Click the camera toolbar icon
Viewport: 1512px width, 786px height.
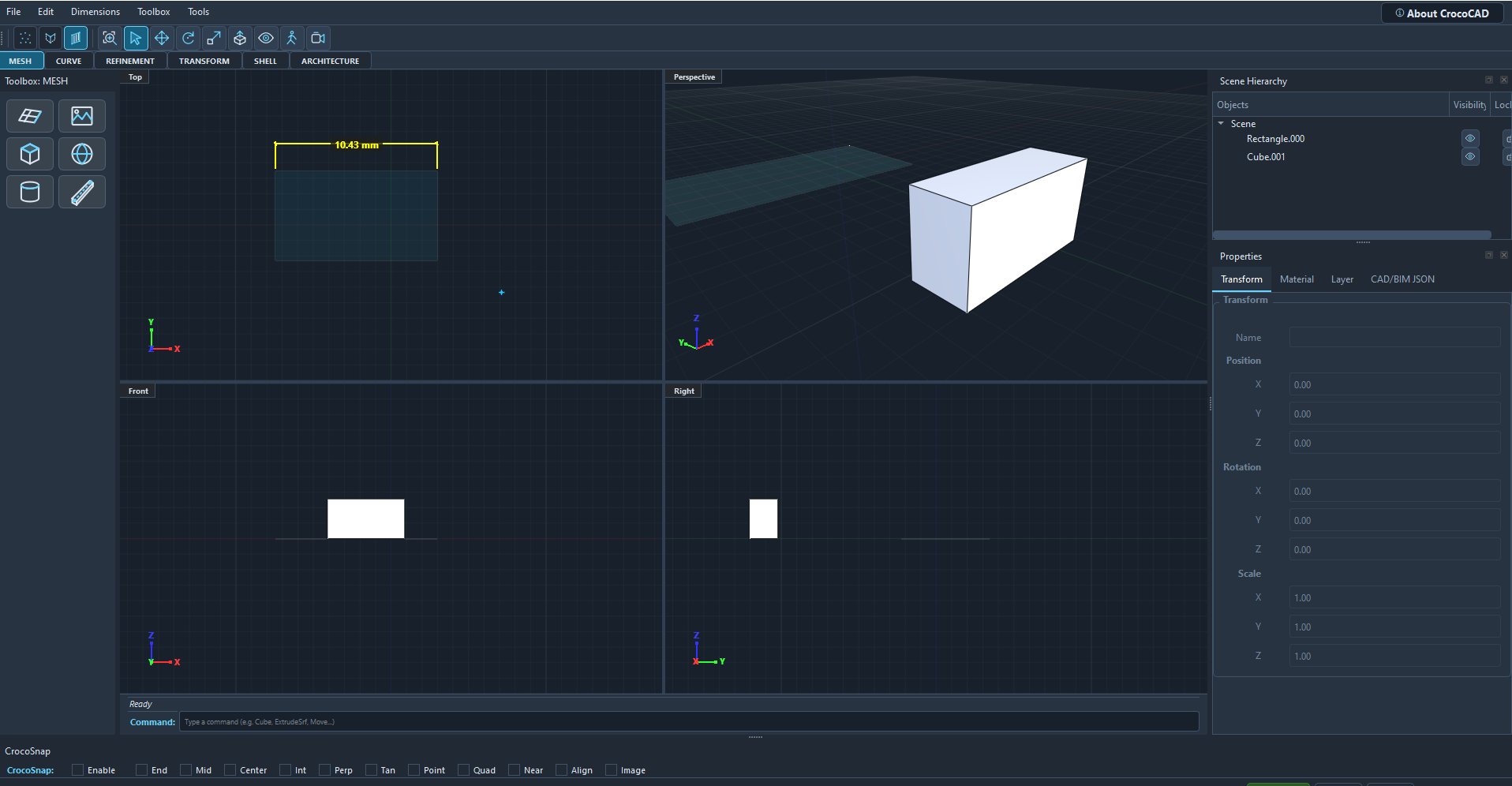pyautogui.click(x=318, y=38)
